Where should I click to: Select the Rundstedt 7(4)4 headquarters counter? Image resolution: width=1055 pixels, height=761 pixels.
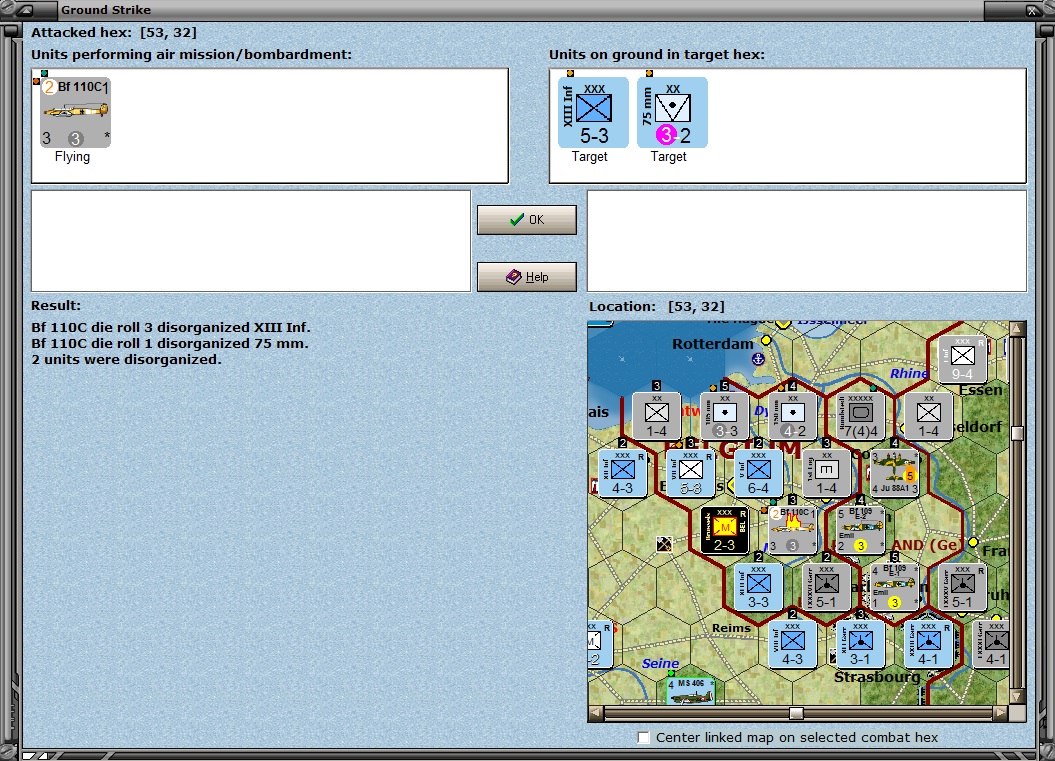tap(861, 416)
